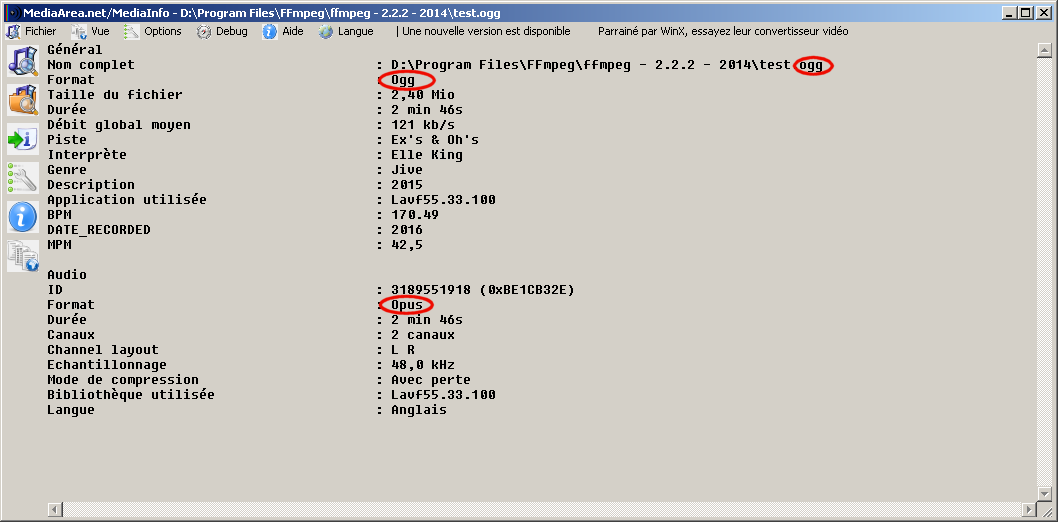Click the Description value '2015'
1058x522 pixels.
tap(407, 185)
